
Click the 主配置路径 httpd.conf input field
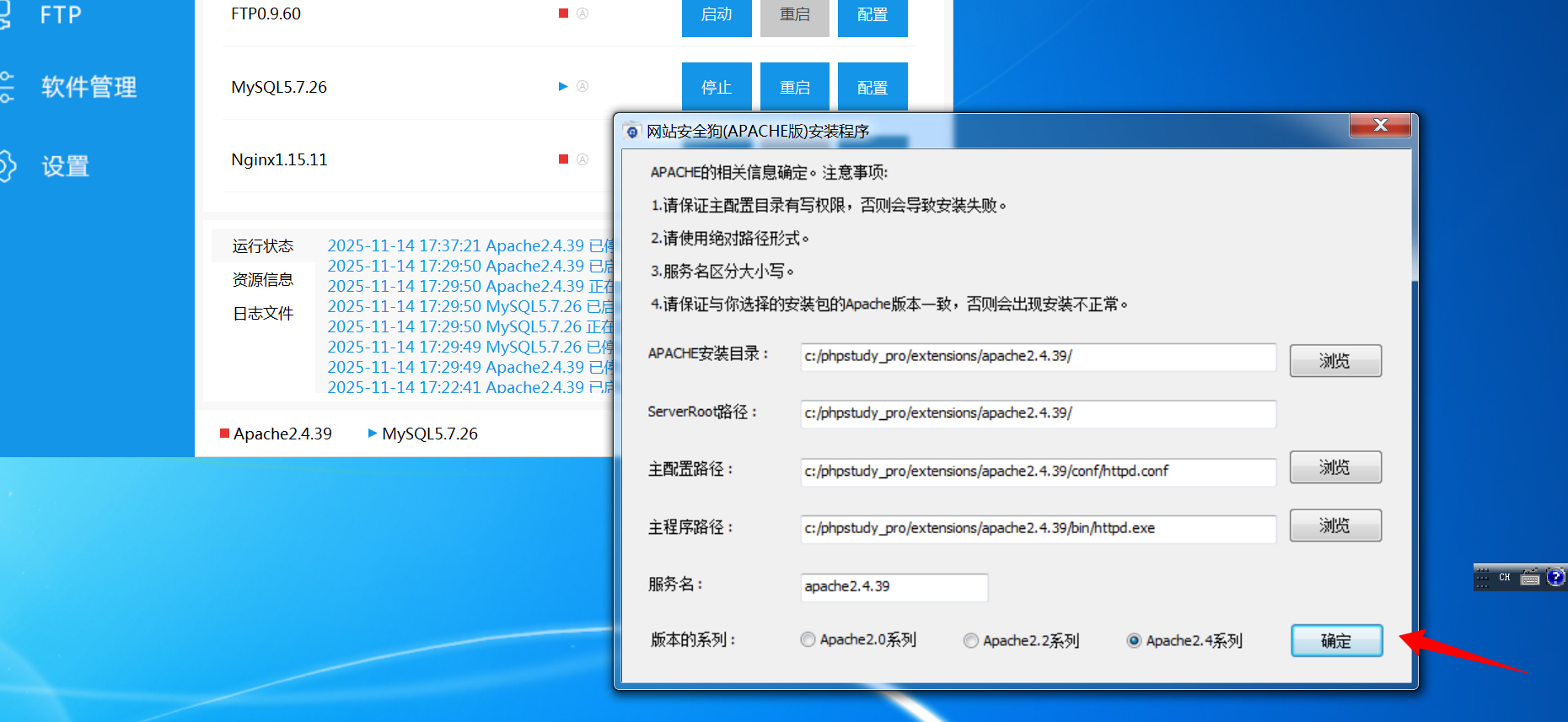pyautogui.click(x=1038, y=471)
